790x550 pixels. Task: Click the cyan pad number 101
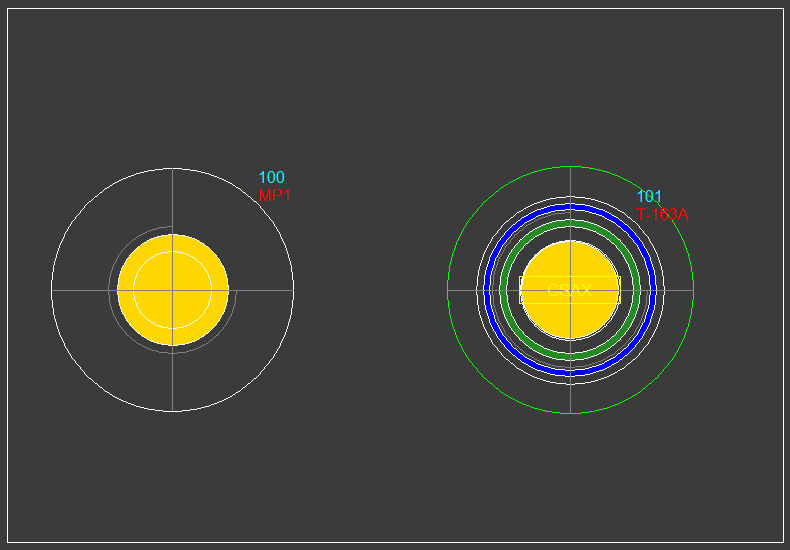pyautogui.click(x=649, y=196)
